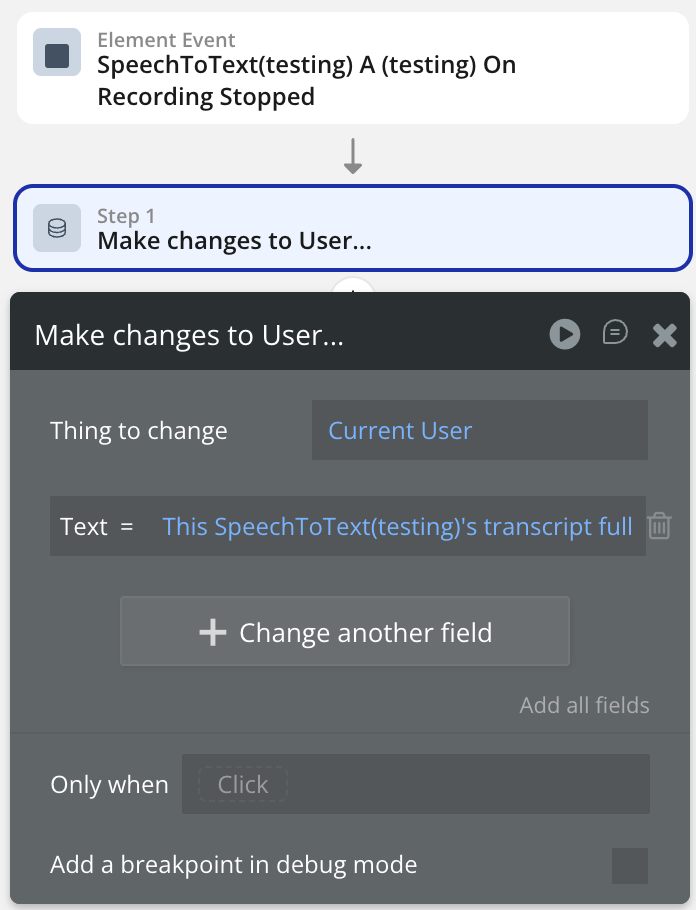
Task: Delete the Text field with the trash icon
Action: tap(659, 526)
